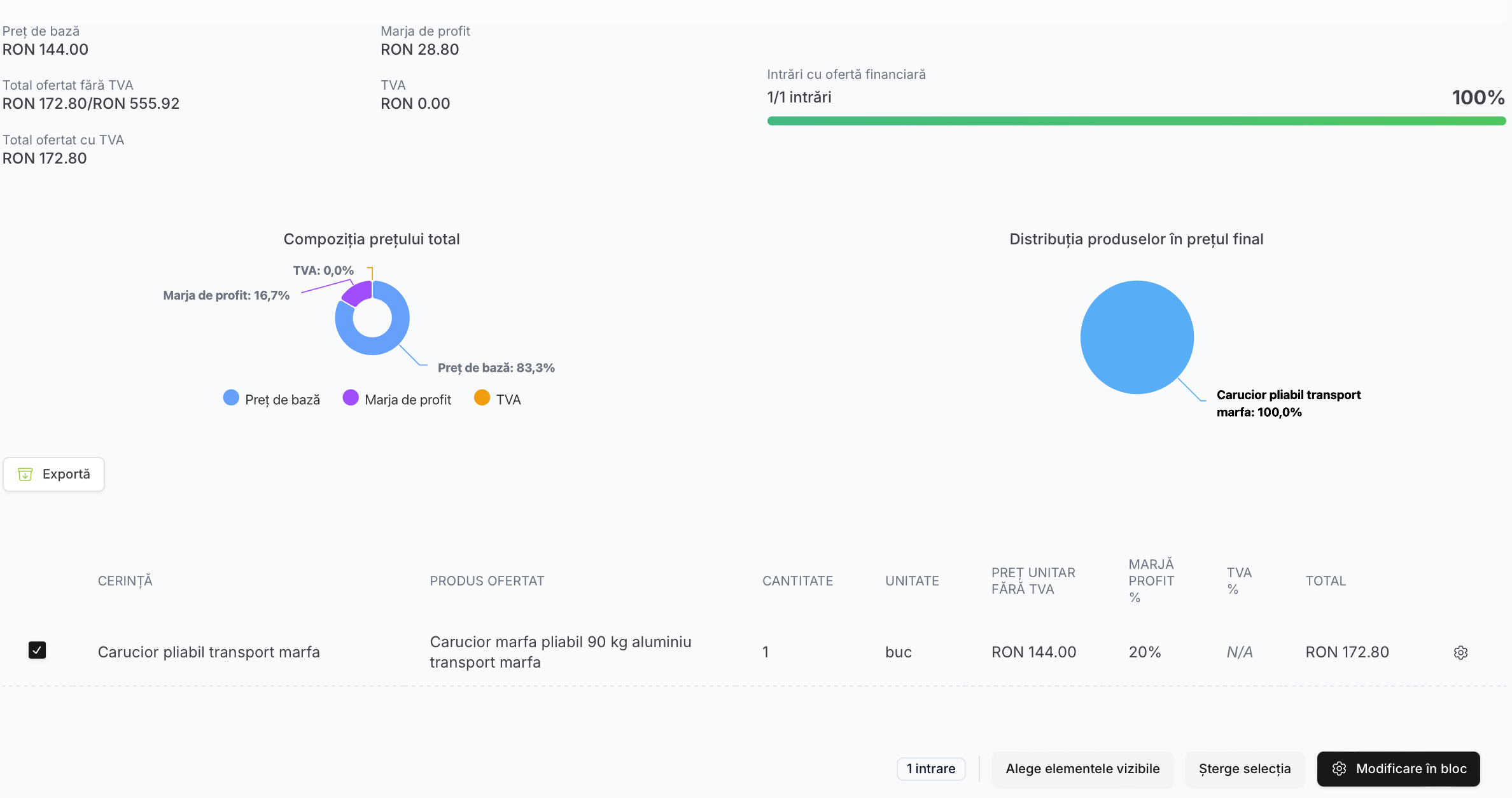Toggle Preț de bază legend item
The width and height of the screenshot is (1512, 798).
pos(272,399)
